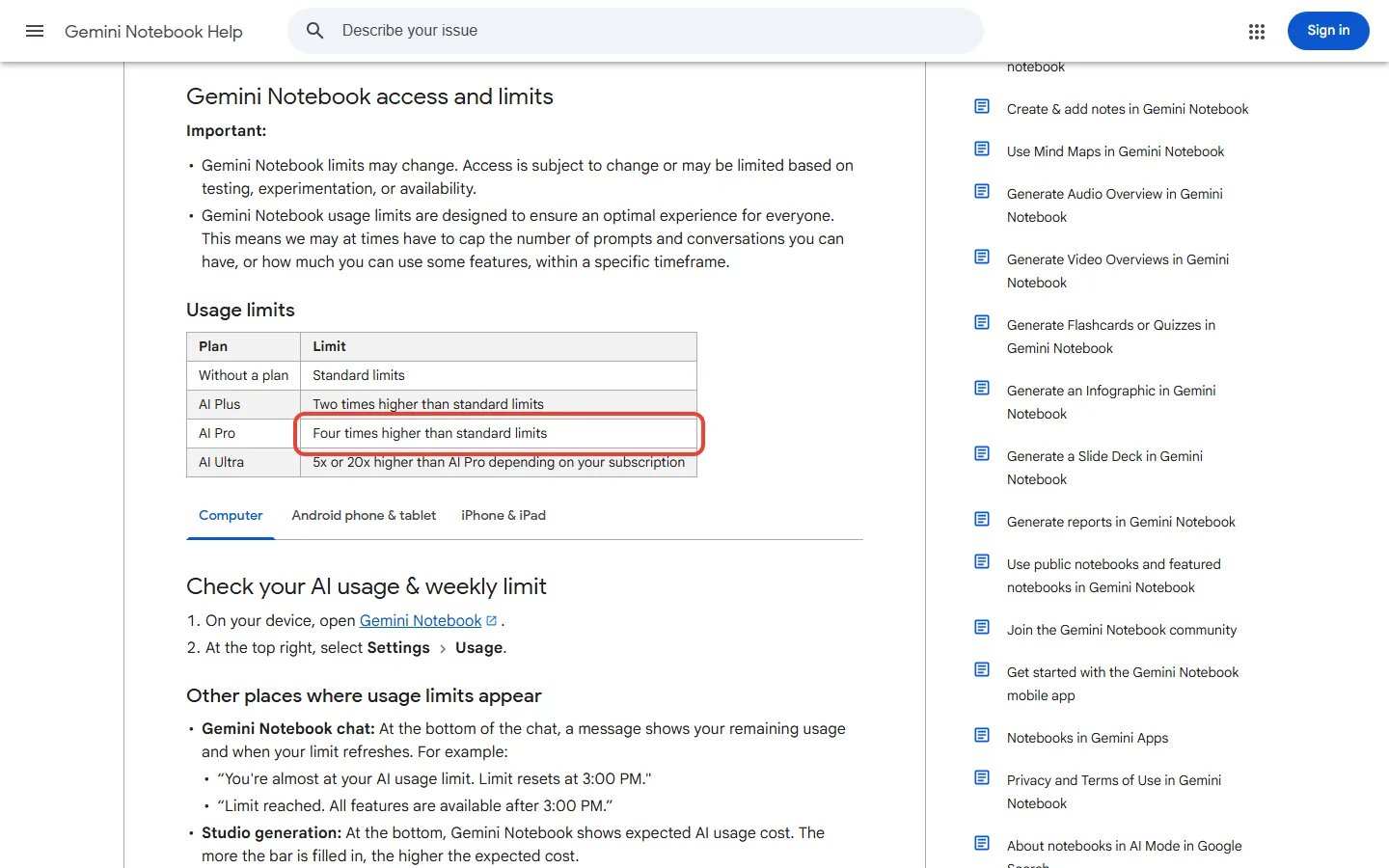1389x868 pixels.
Task: Click article icon beside Use Mind Maps
Action: [x=982, y=149]
